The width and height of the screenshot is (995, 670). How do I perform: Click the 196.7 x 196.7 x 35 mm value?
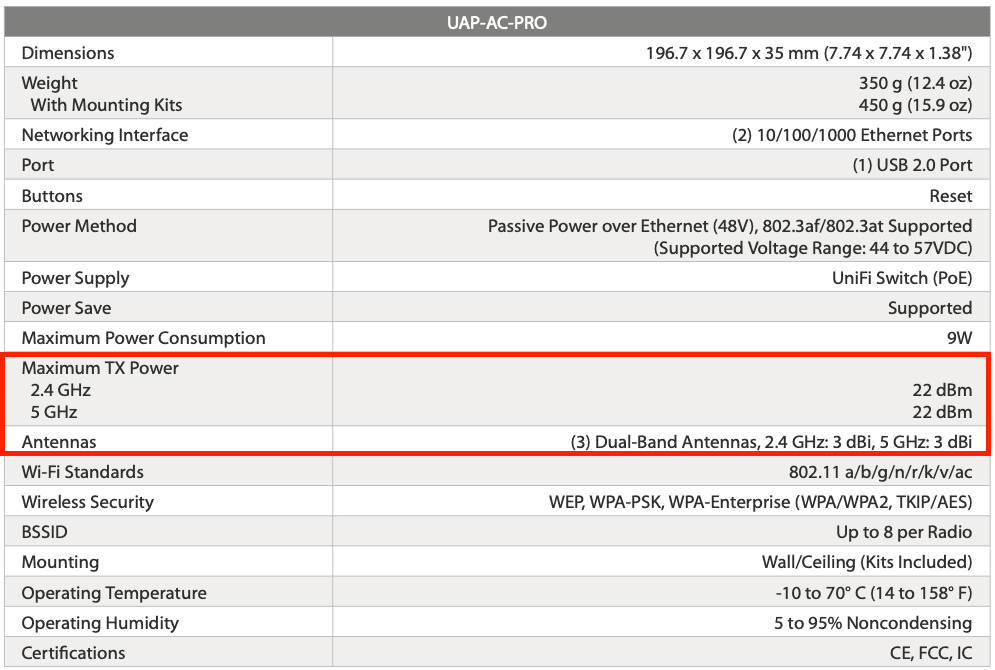click(x=809, y=53)
